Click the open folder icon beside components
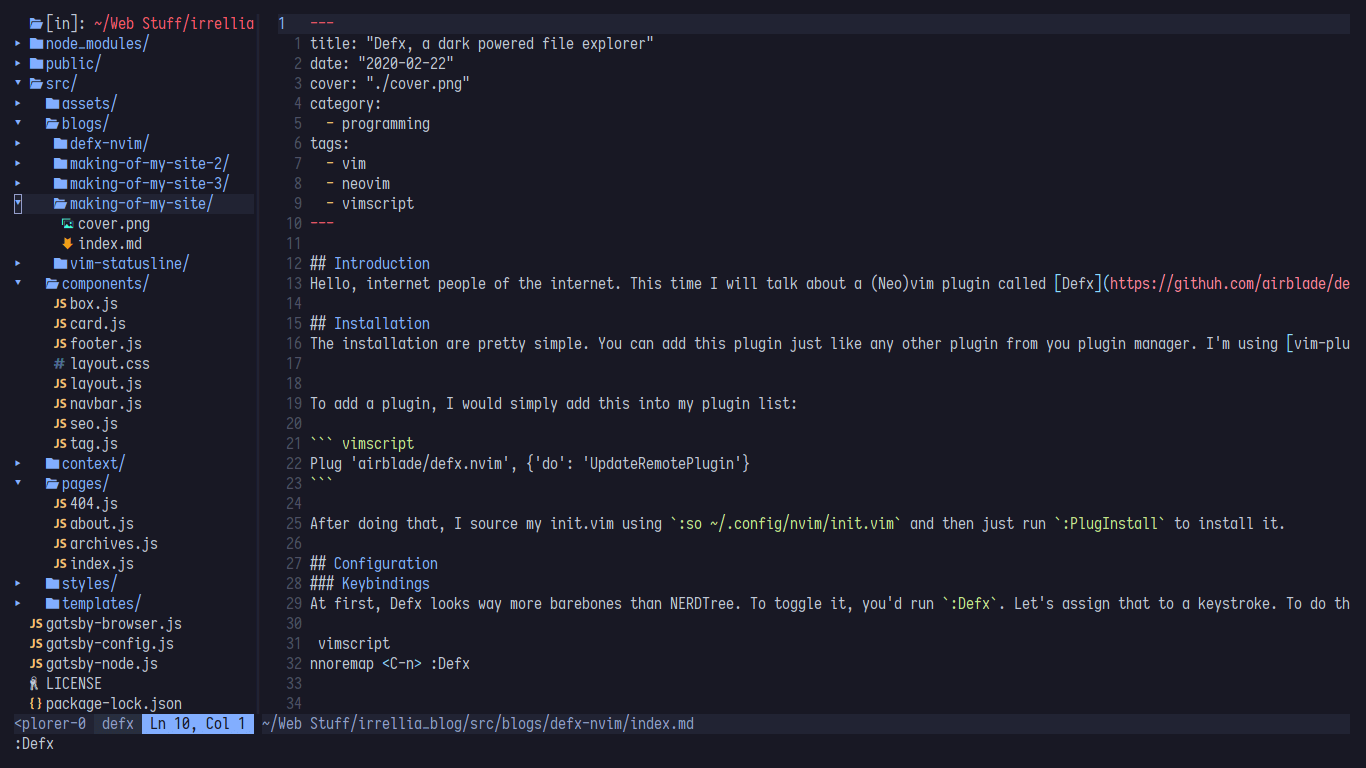Viewport: 1366px width, 768px height. pyautogui.click(x=52, y=284)
